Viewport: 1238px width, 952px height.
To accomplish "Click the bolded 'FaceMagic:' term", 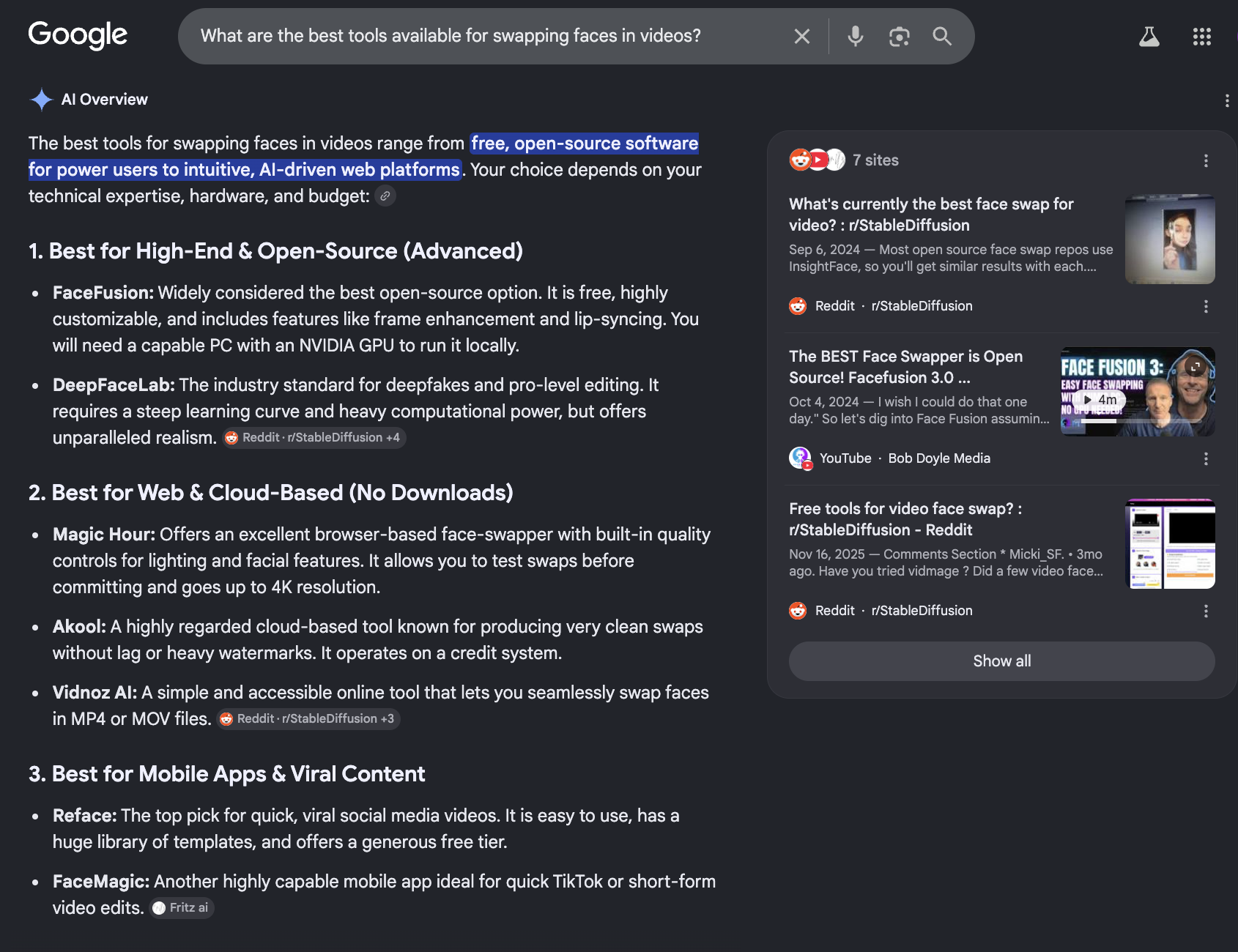I will click(x=101, y=882).
